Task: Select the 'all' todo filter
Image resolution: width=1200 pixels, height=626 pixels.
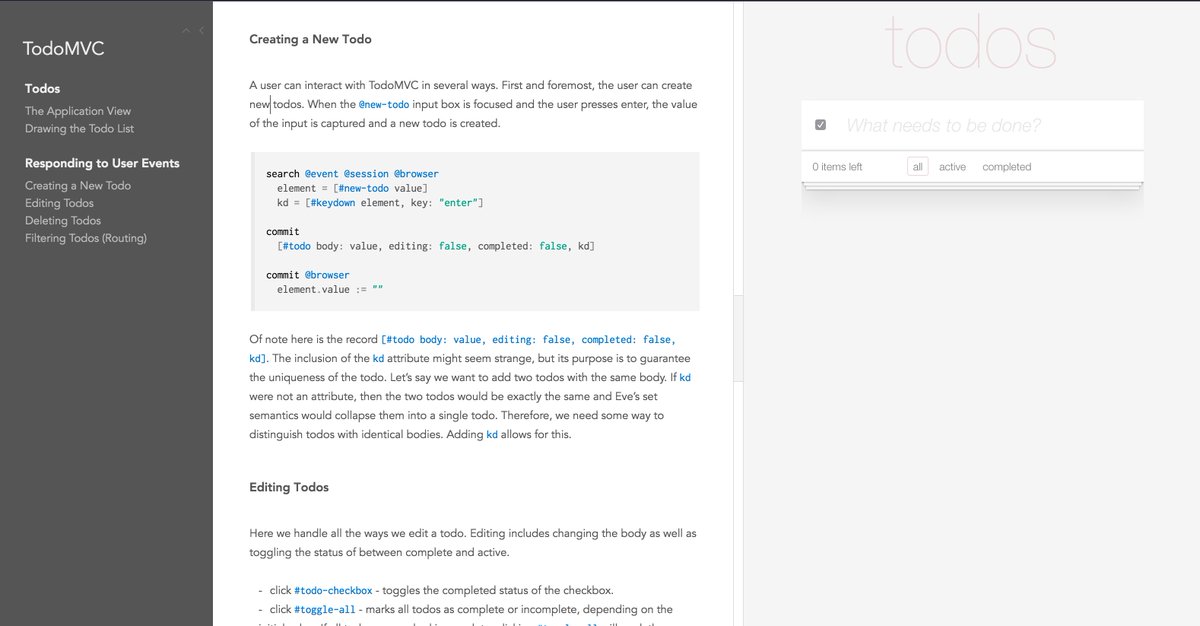Action: click(x=918, y=167)
